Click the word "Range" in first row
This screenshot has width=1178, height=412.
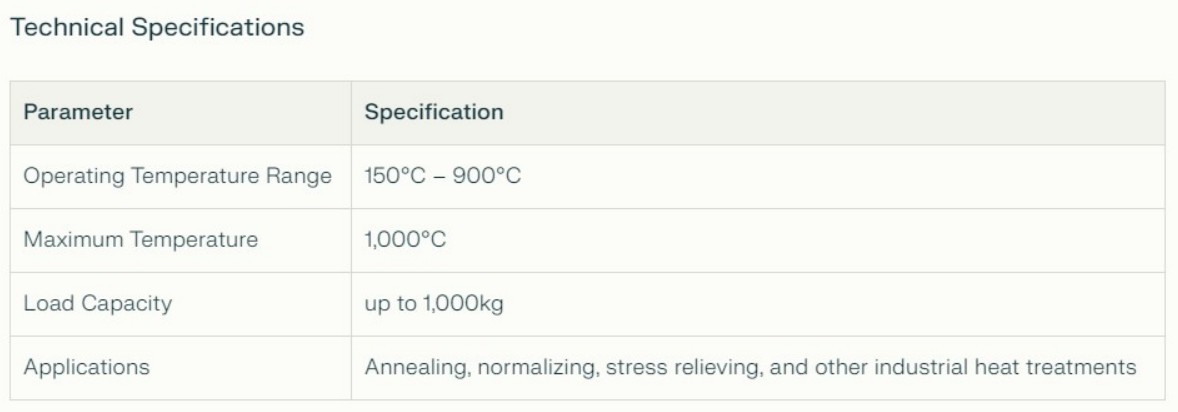(x=302, y=176)
